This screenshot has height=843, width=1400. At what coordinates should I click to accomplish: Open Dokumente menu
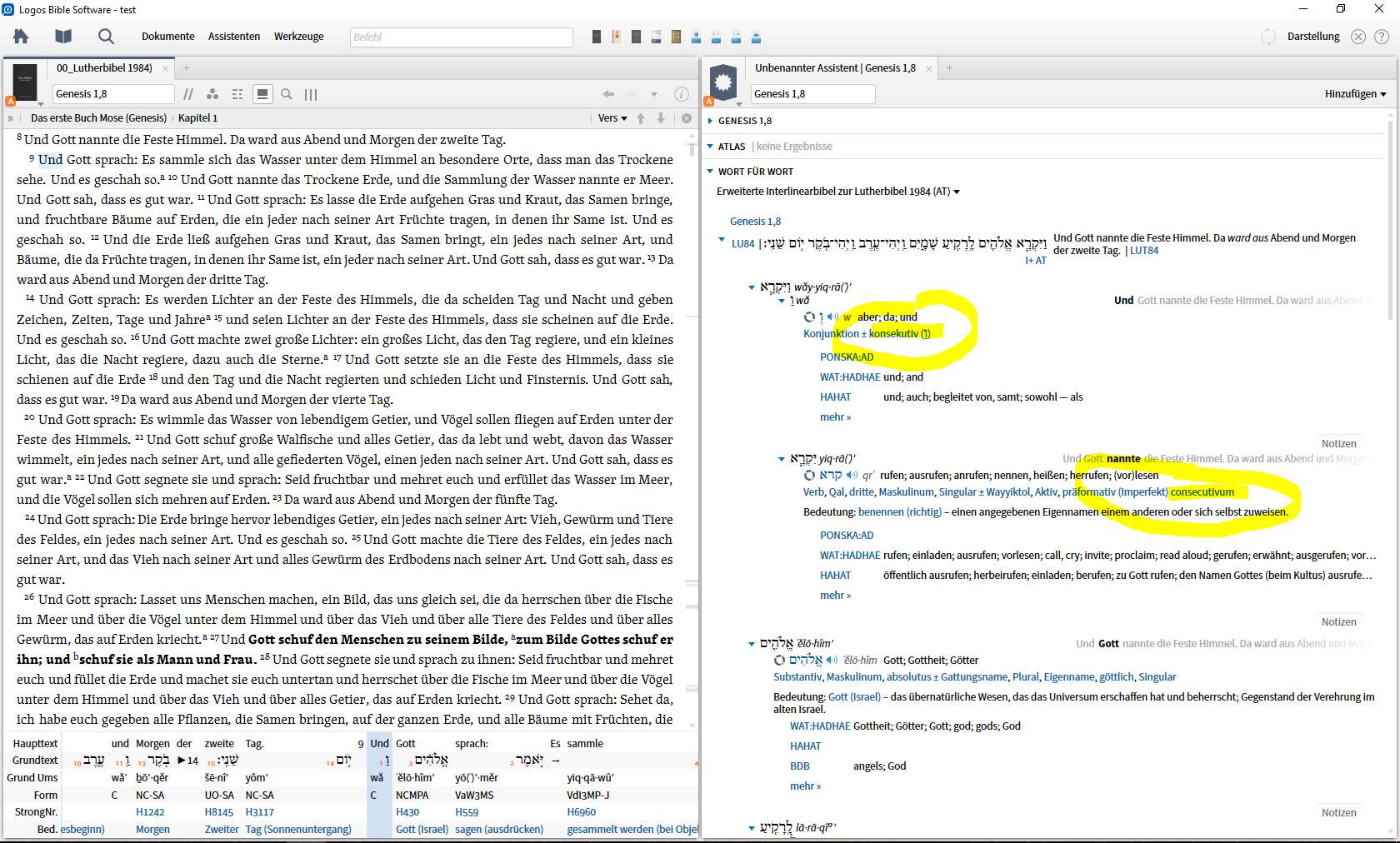pos(168,37)
